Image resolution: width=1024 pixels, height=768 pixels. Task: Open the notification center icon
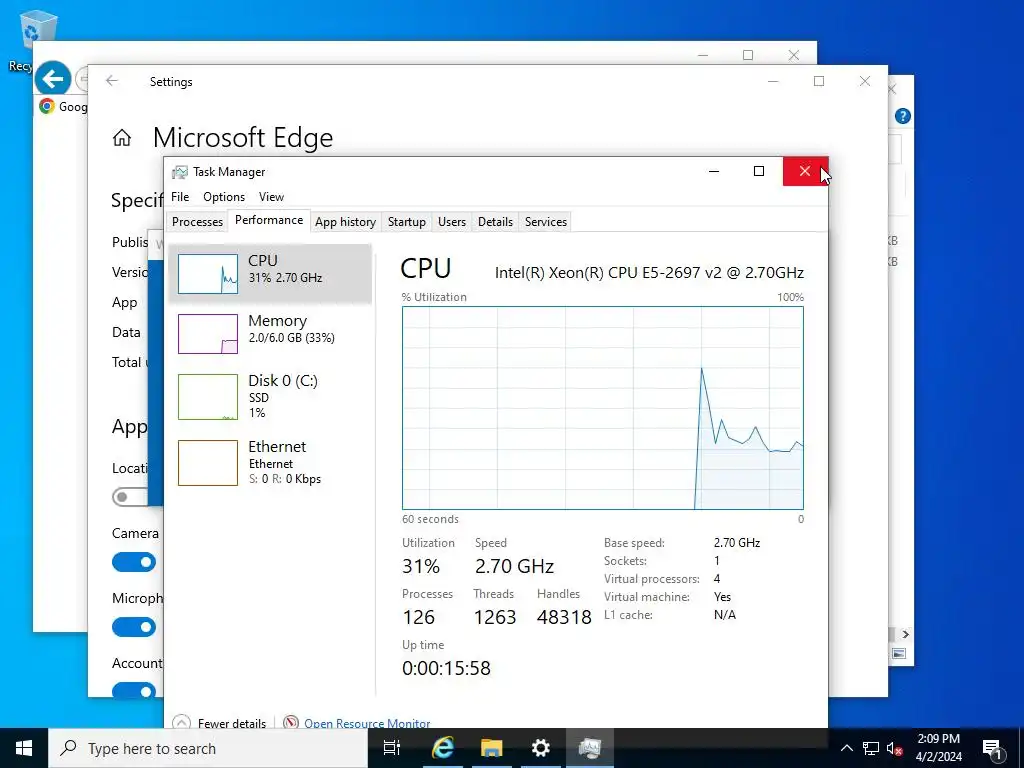(x=992, y=748)
